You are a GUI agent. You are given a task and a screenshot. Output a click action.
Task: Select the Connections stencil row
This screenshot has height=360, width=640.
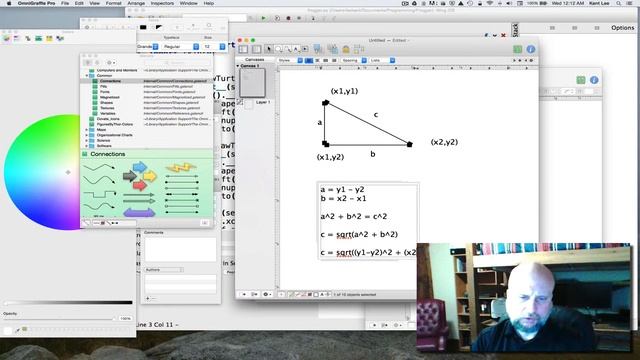coord(147,81)
